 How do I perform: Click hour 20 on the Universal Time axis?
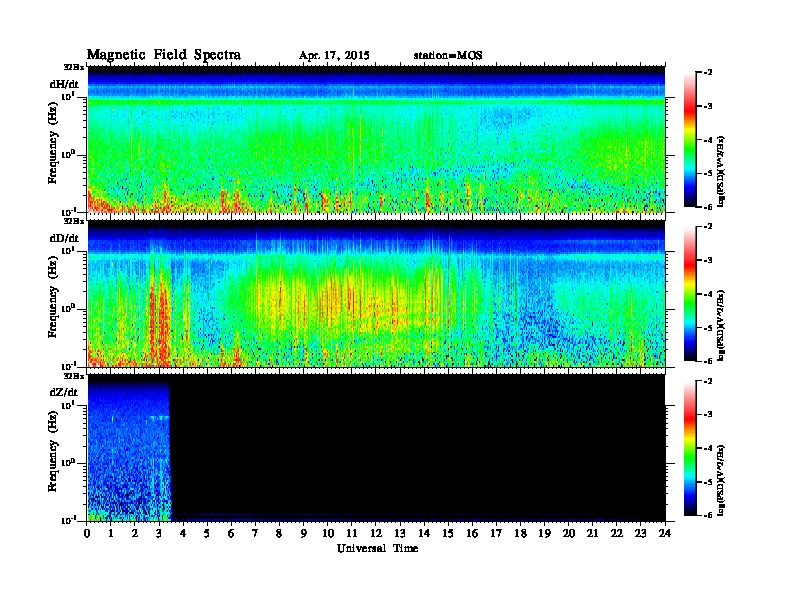569,533
